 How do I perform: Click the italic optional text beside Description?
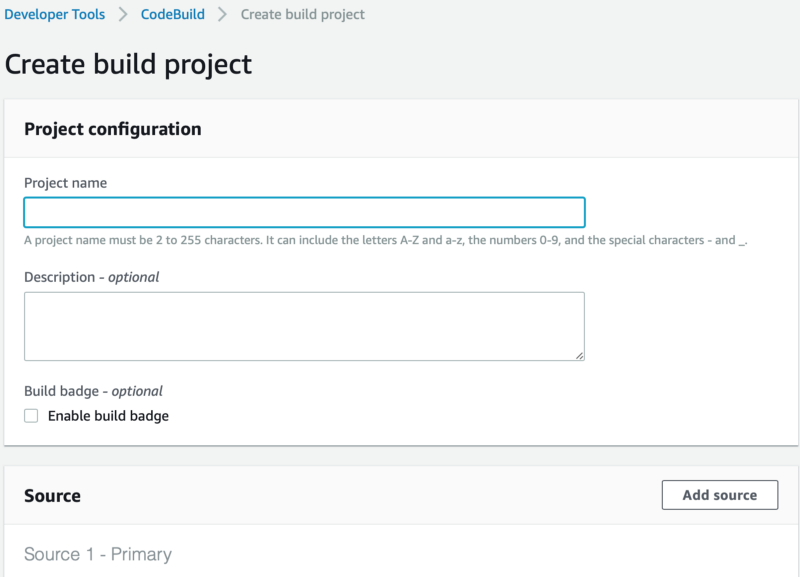click(x=134, y=277)
